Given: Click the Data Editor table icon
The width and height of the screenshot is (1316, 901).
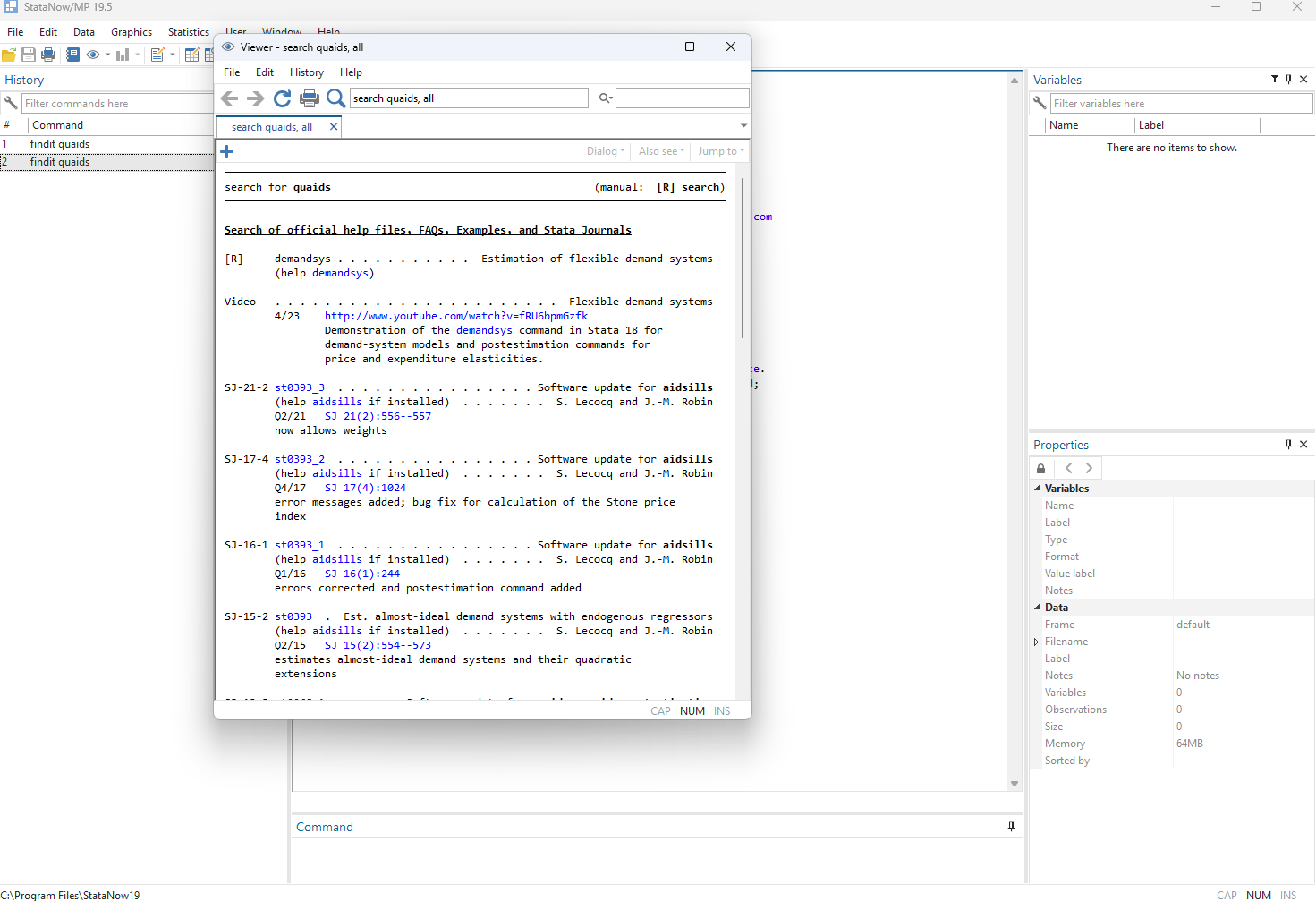Looking at the screenshot, I should click(x=191, y=55).
